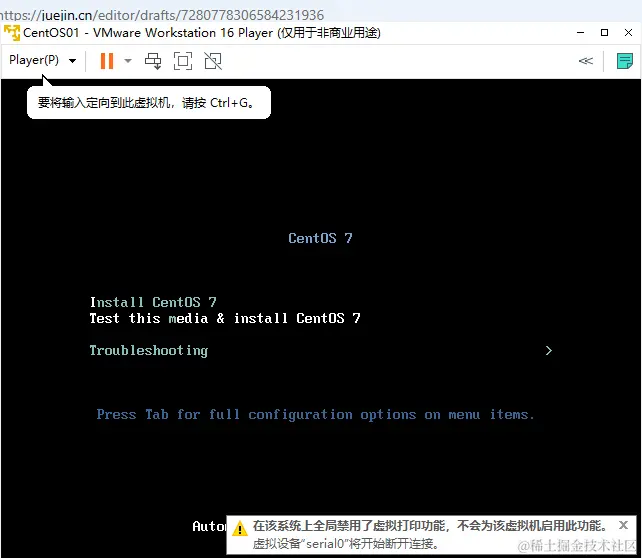Image resolution: width=642 pixels, height=558 pixels.
Task: Close the VMware Player window
Action: point(628,33)
